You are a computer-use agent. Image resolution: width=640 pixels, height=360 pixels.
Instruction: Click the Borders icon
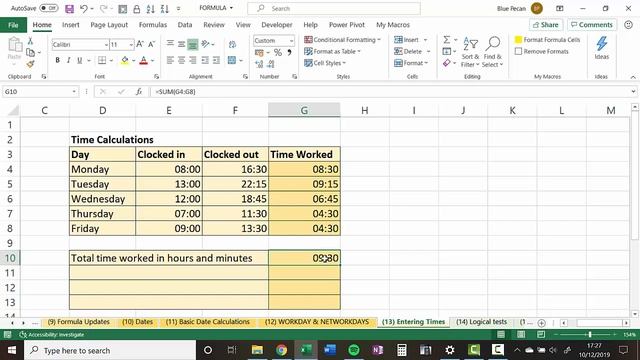click(102, 60)
